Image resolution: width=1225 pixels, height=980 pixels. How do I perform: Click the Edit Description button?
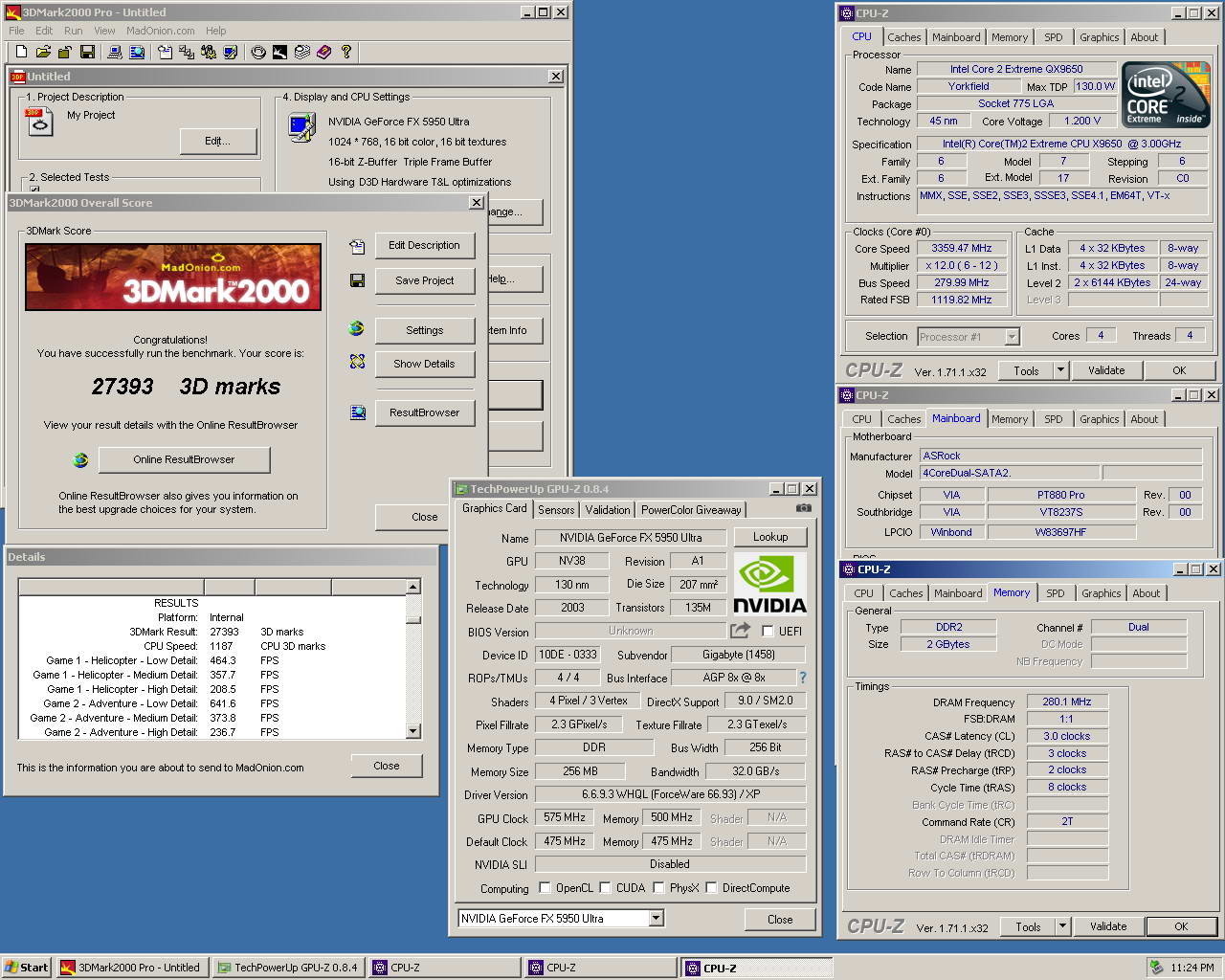pyautogui.click(x=424, y=246)
